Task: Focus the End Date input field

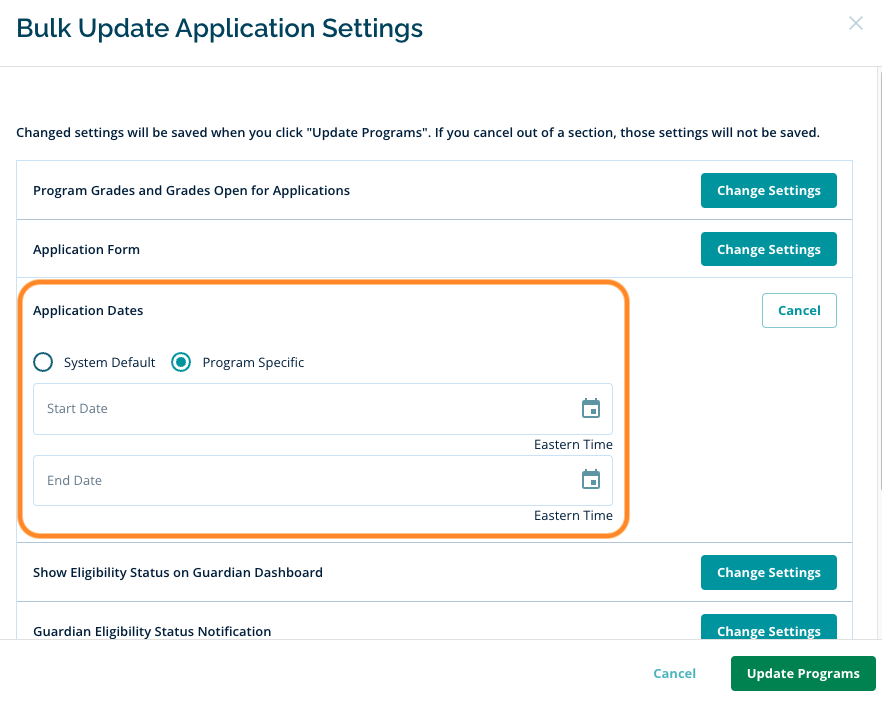Action: click(x=300, y=481)
